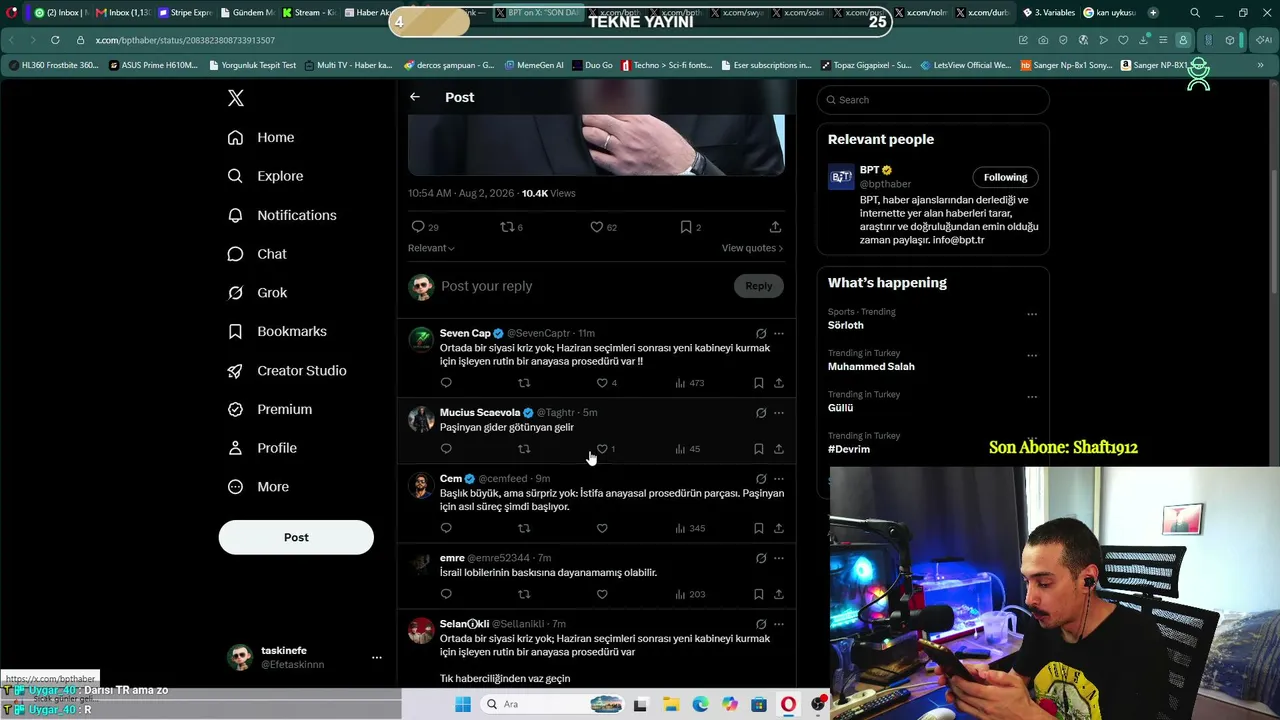Bookmark Seven Cap's reply
The height and width of the screenshot is (720, 1280).
[x=759, y=383]
